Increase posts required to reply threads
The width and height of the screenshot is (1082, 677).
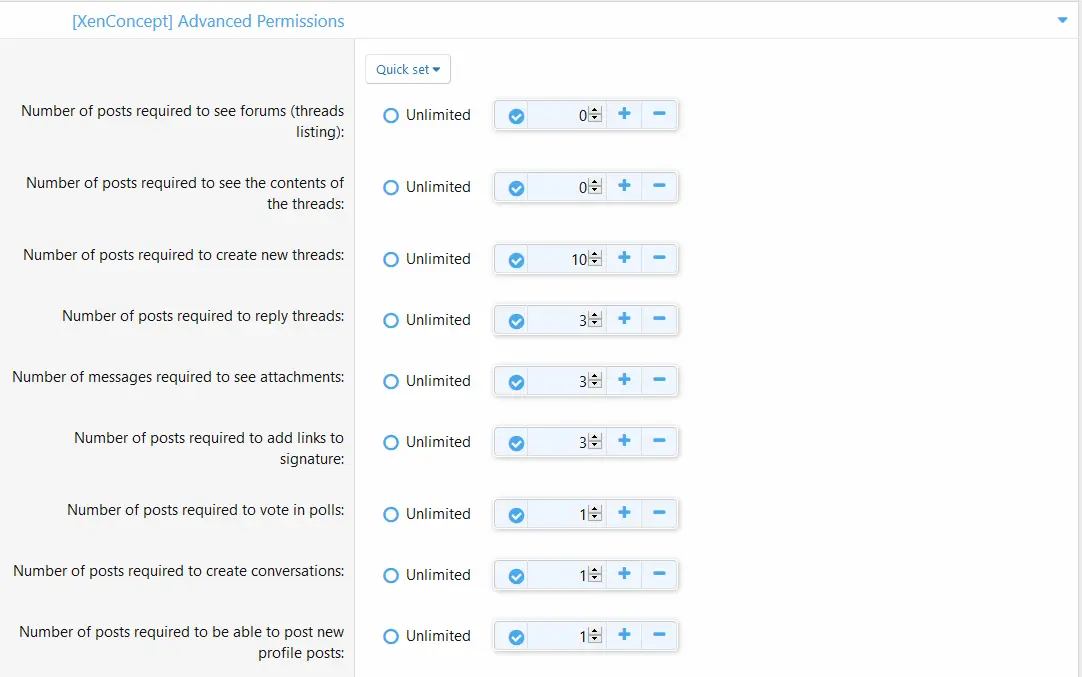(624, 319)
